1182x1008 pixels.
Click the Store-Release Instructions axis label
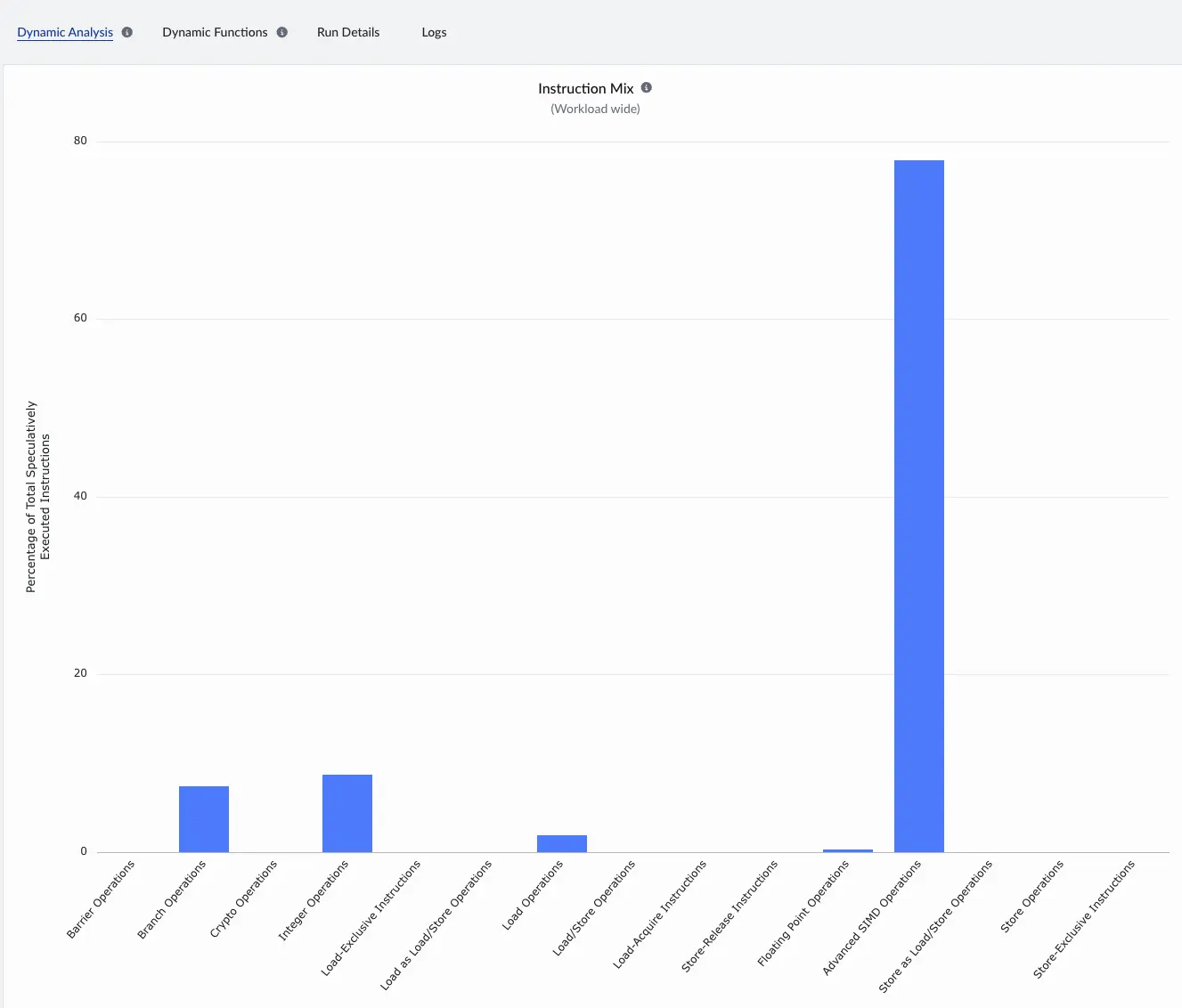(x=730, y=915)
